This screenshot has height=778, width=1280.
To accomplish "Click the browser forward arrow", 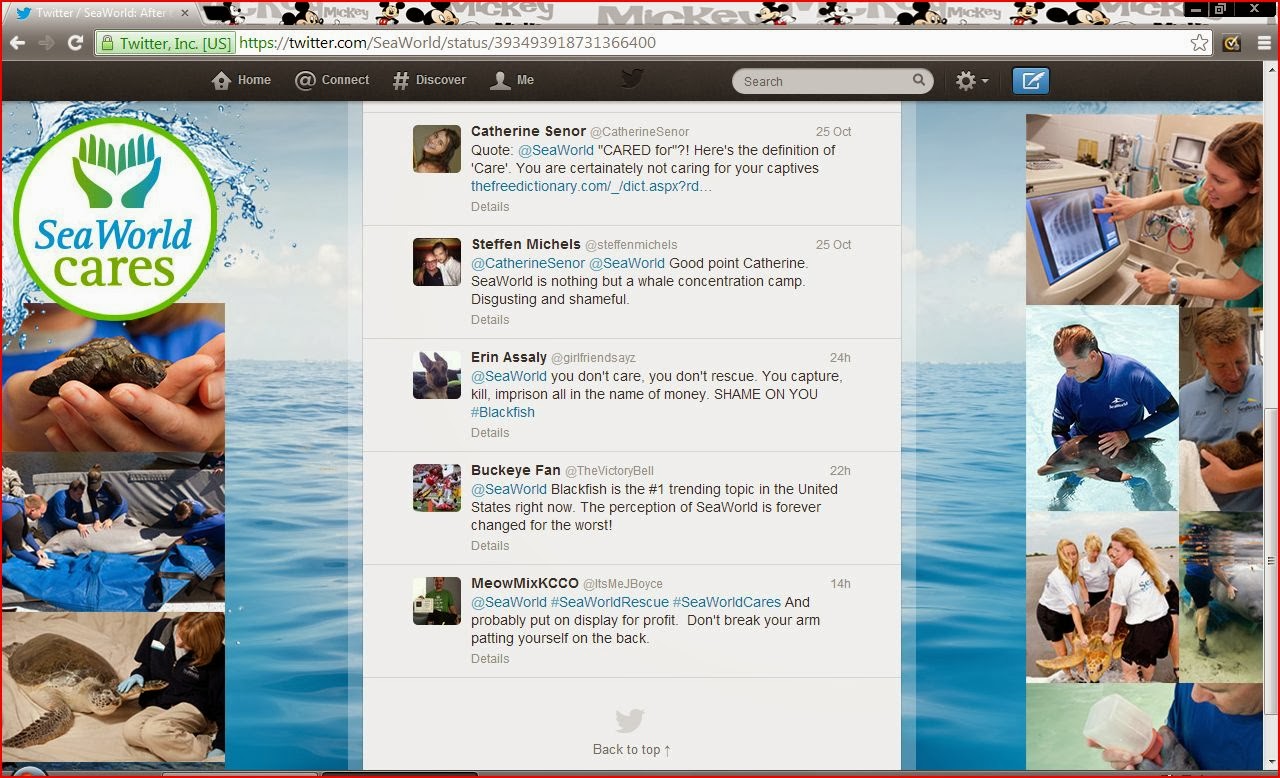I will [46, 43].
